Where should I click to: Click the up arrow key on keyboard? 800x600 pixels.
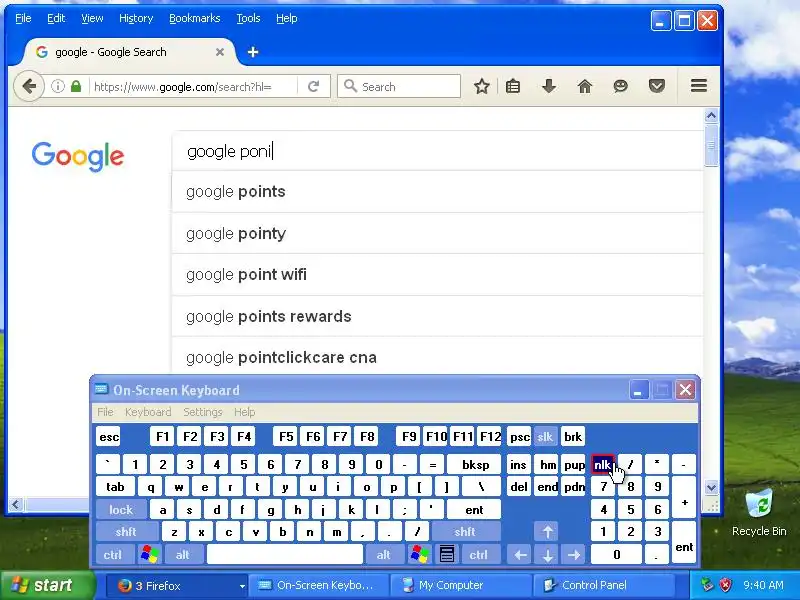(547, 532)
